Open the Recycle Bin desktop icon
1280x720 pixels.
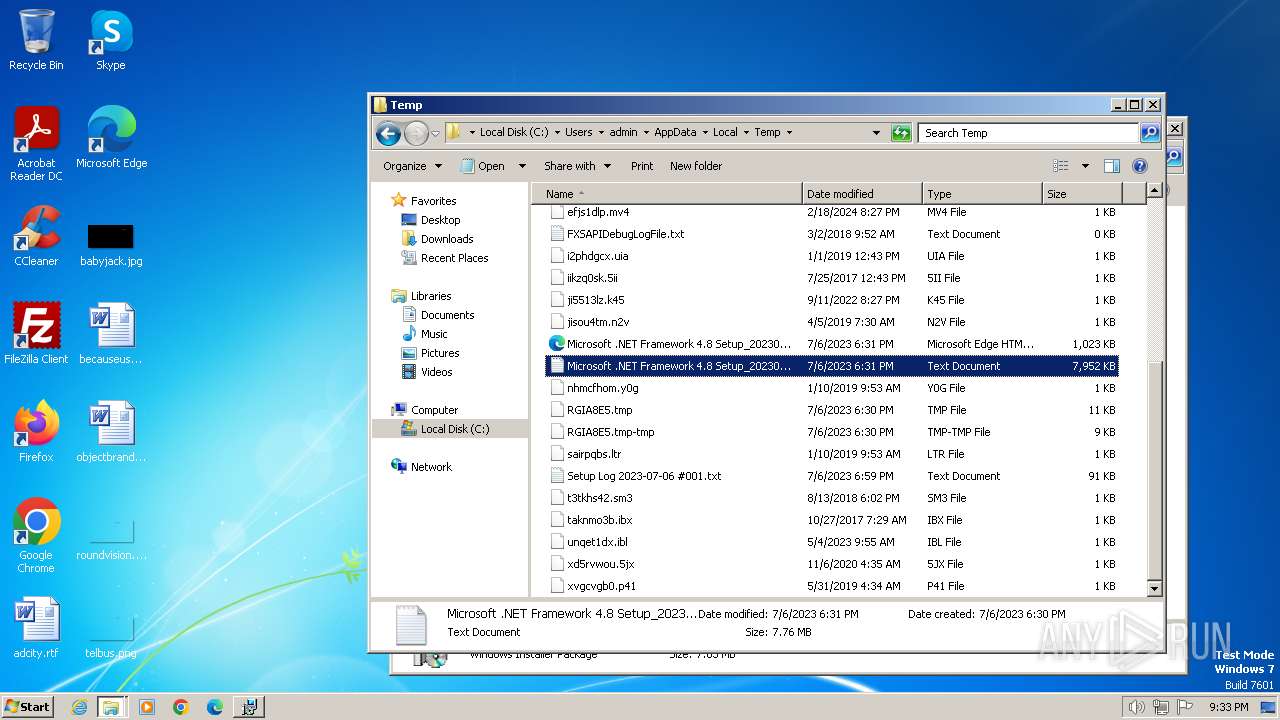coord(36,40)
